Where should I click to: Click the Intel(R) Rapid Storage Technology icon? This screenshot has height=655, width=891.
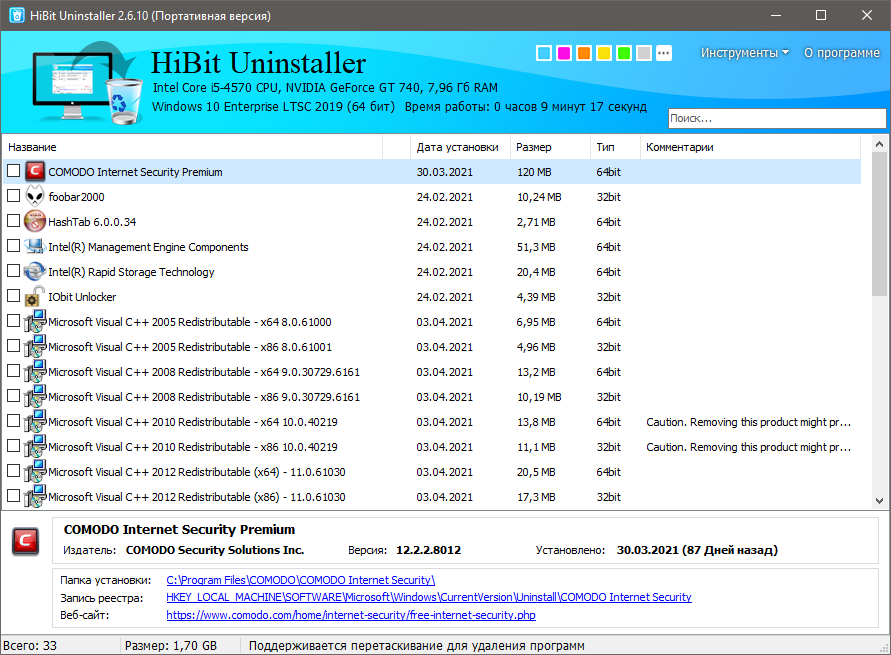[x=35, y=272]
